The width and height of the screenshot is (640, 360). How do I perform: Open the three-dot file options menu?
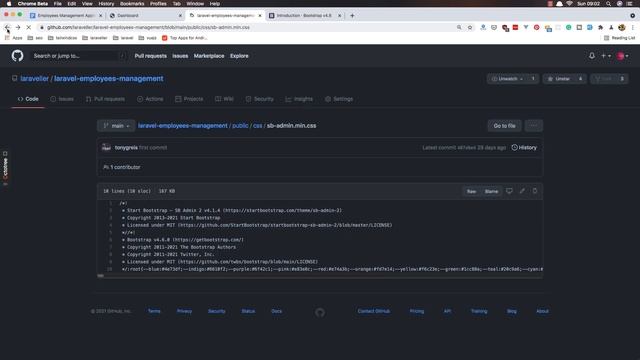tap(533, 126)
